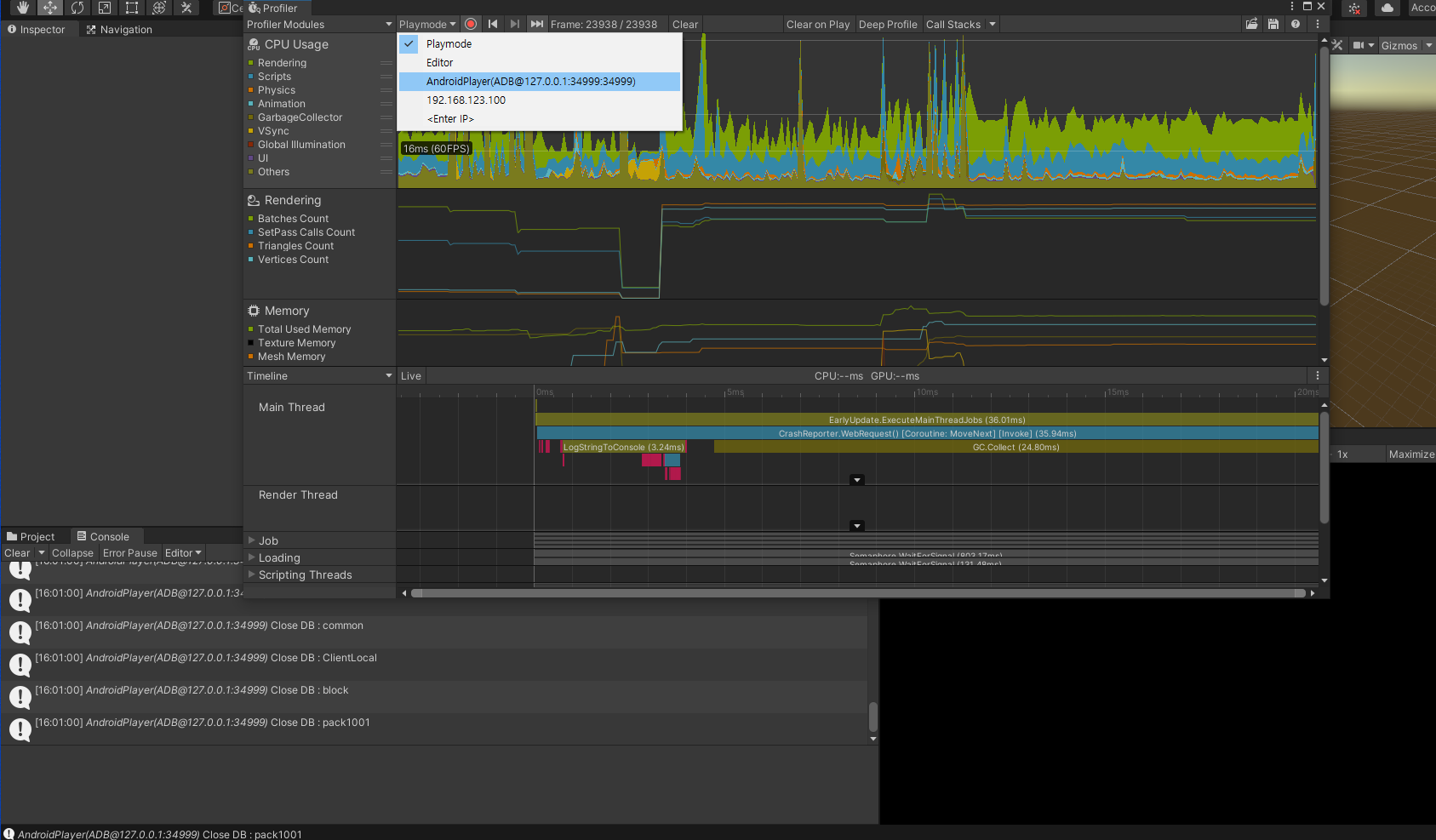Toggle the Gizmos button
1436x840 pixels.
(x=1399, y=45)
